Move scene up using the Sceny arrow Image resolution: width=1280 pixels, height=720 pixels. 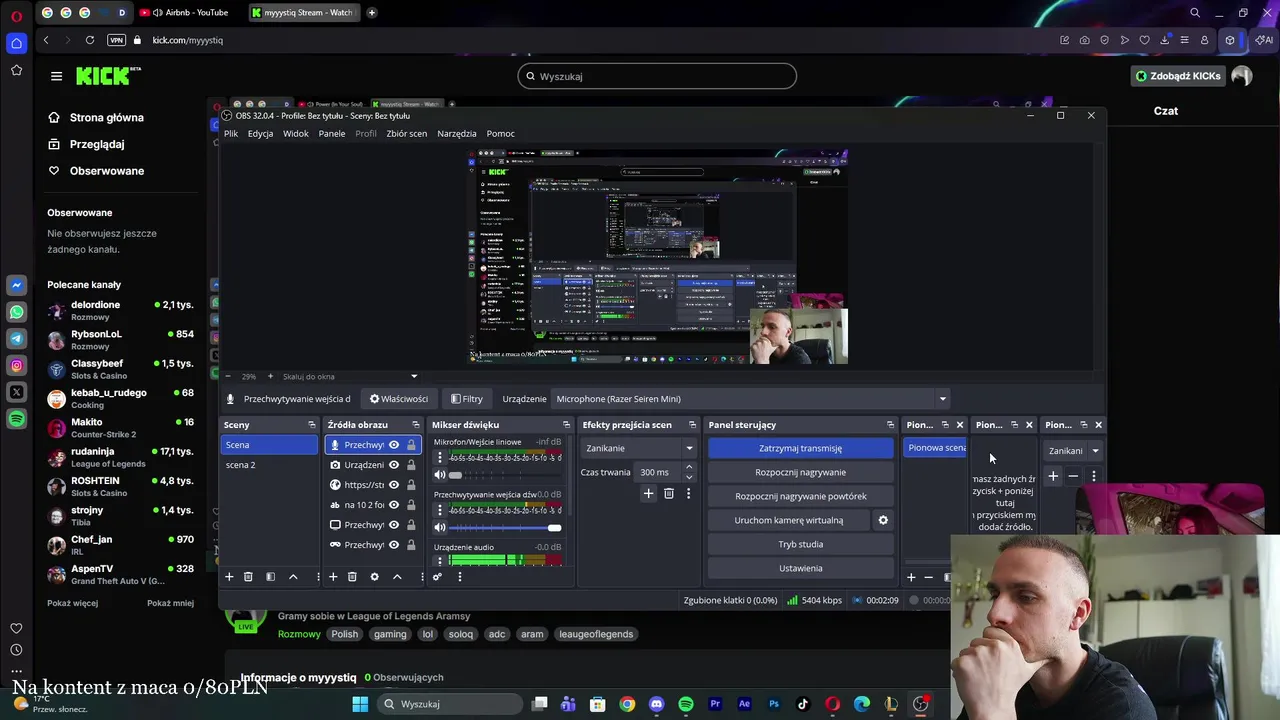click(x=293, y=577)
